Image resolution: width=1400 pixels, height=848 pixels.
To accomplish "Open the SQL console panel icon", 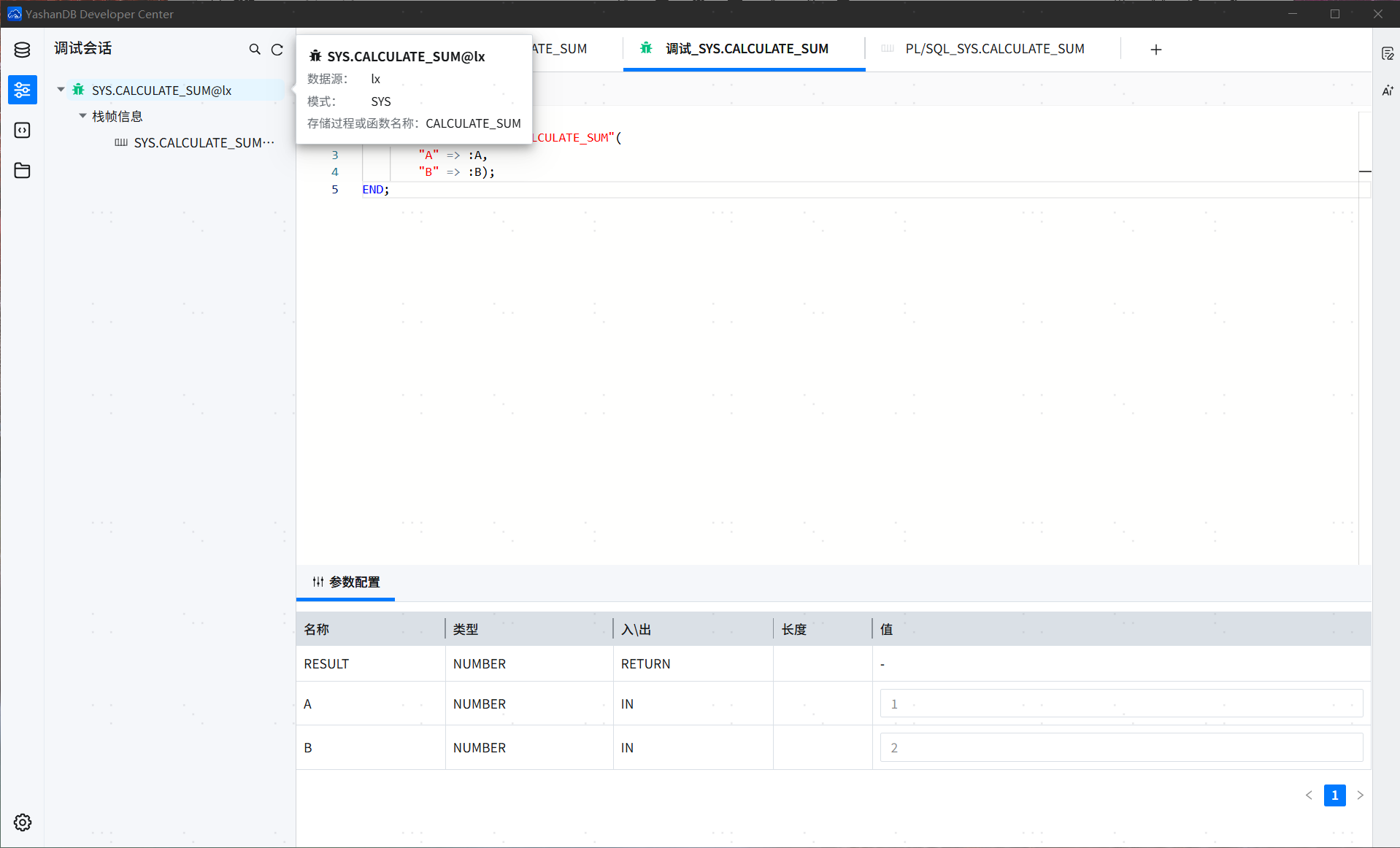I will (22, 130).
